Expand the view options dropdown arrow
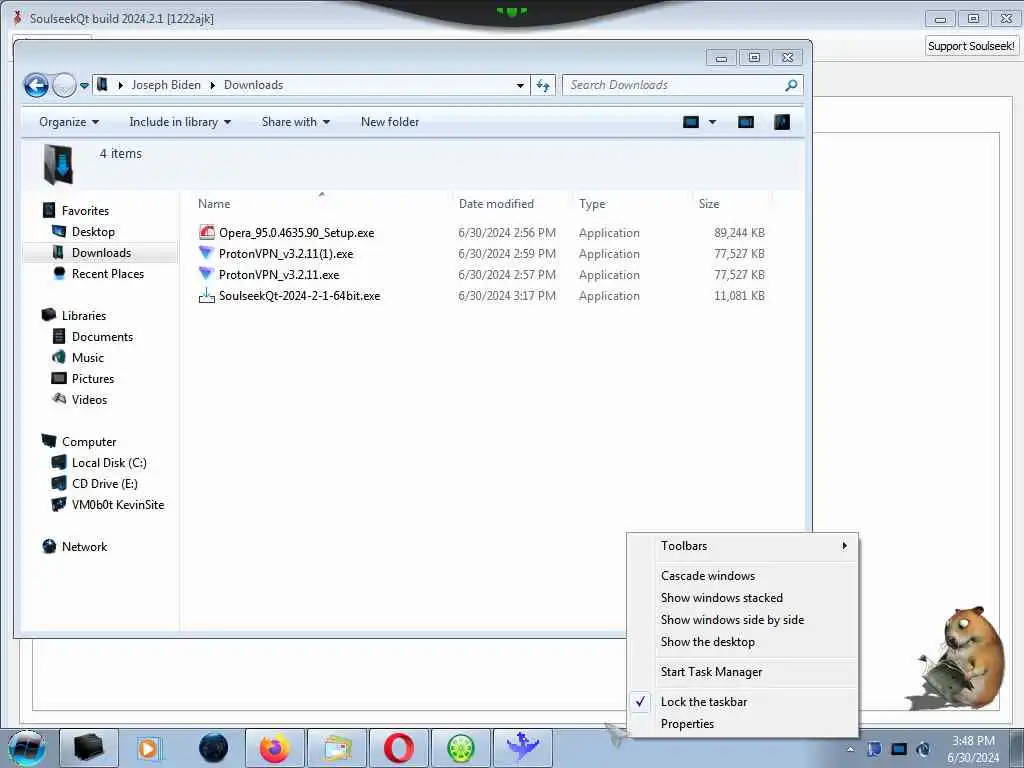The width and height of the screenshot is (1024, 768). (712, 122)
